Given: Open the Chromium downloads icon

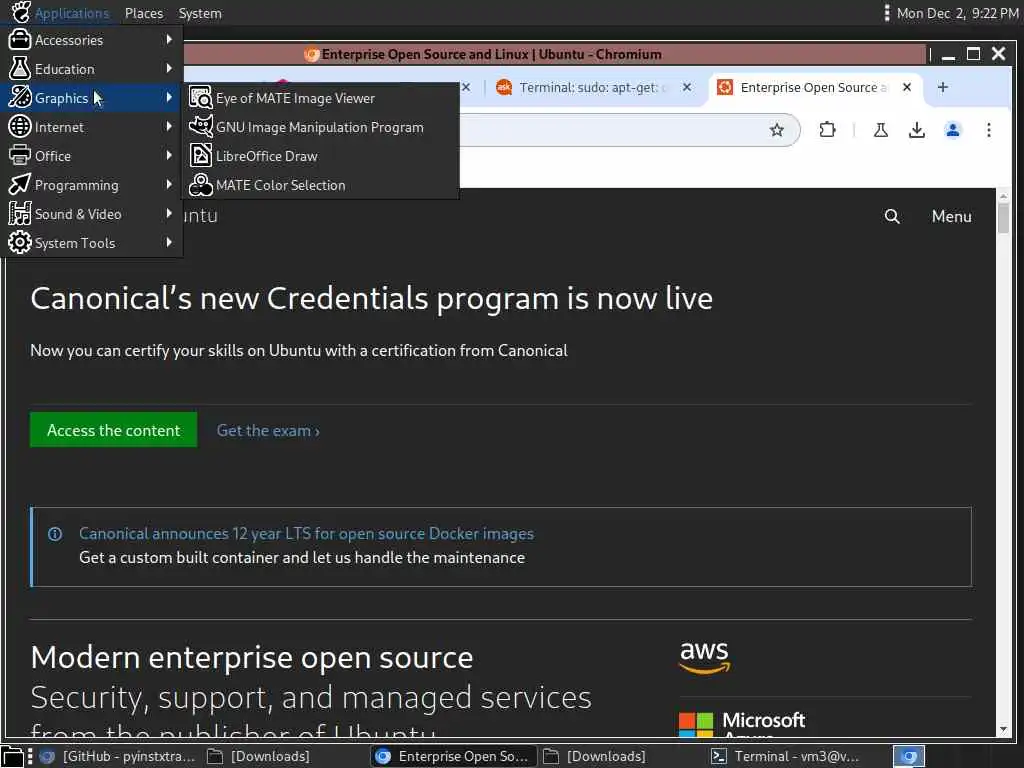Looking at the screenshot, I should [x=917, y=130].
